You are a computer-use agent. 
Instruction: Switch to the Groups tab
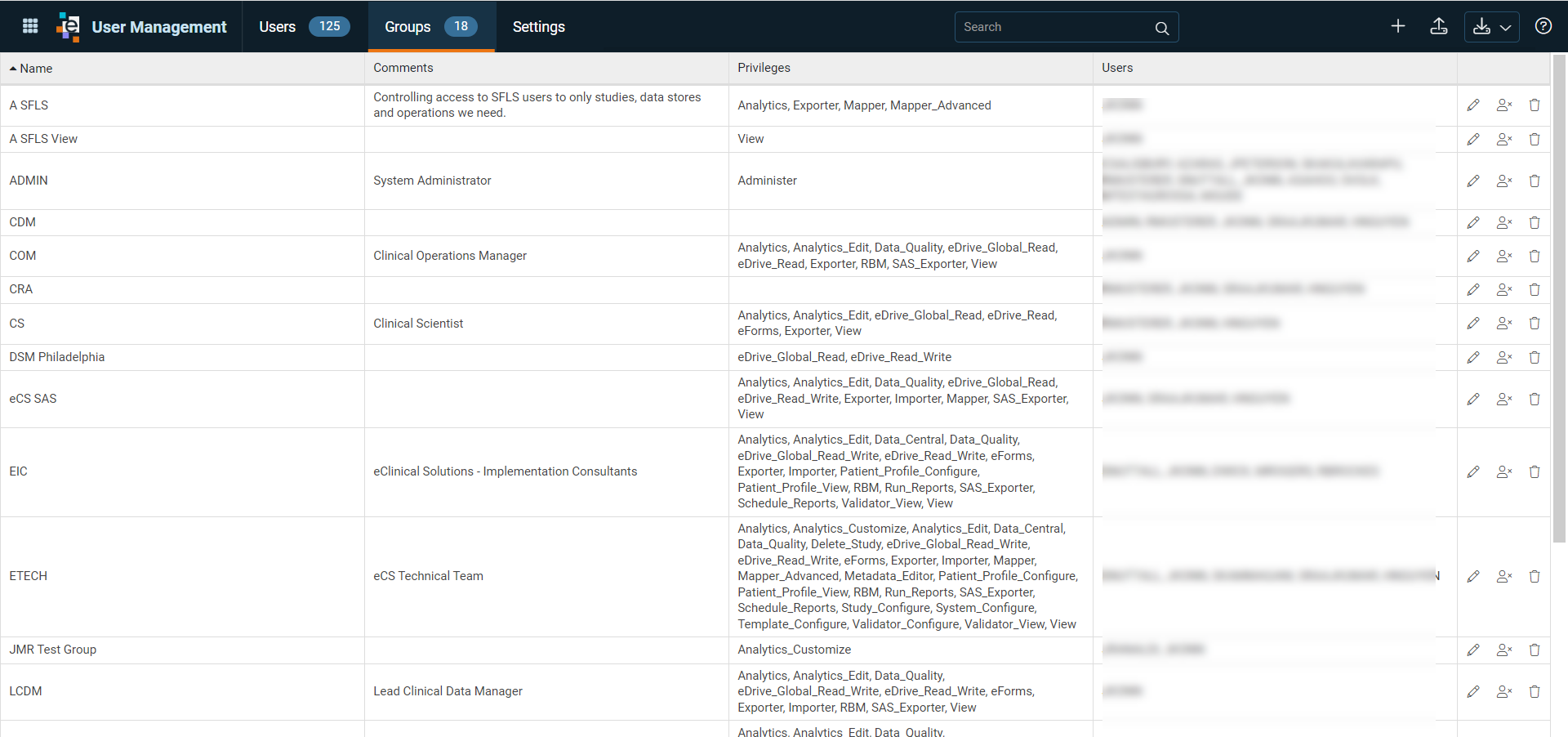pyautogui.click(x=431, y=27)
